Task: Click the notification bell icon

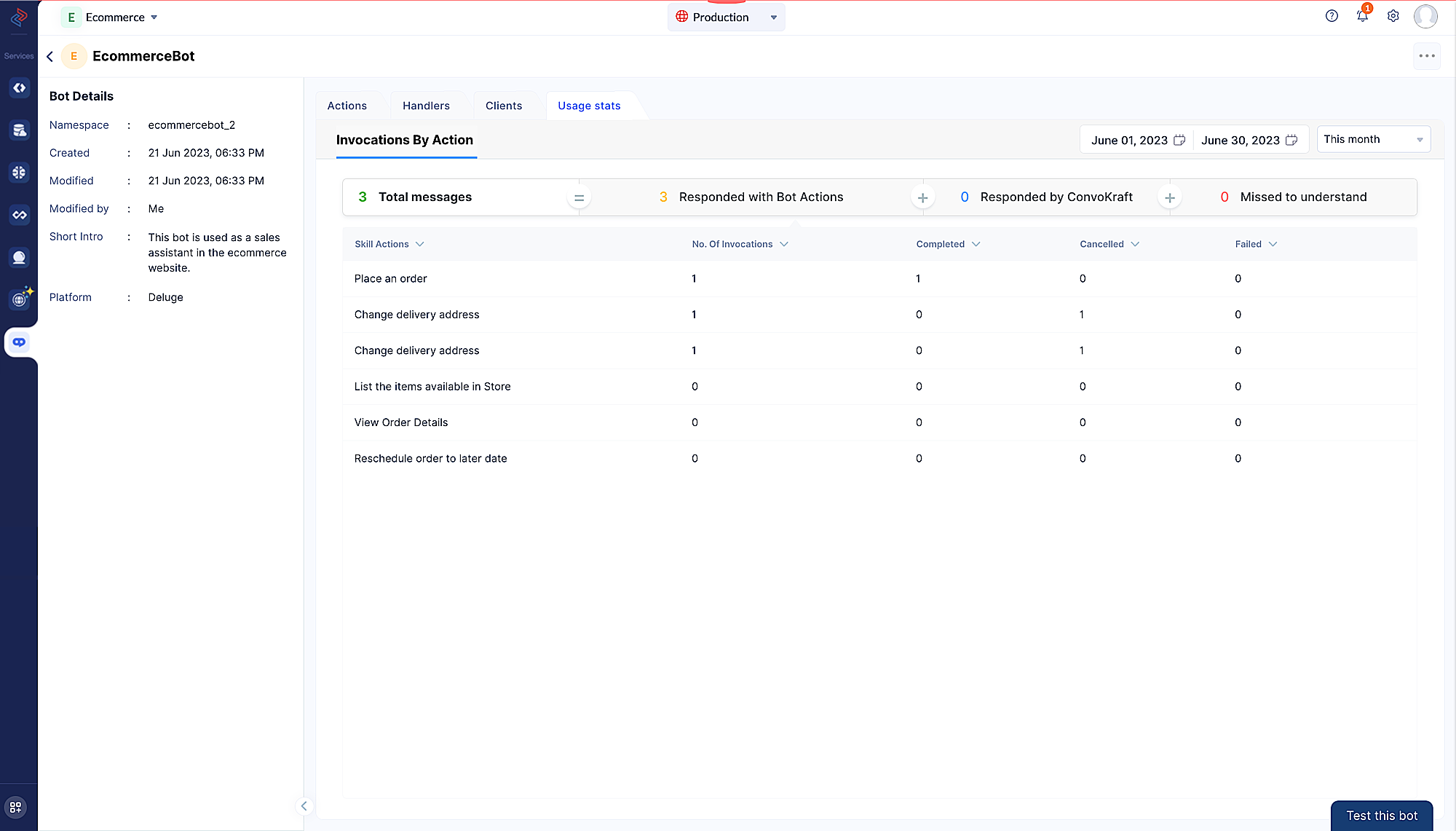Action: point(1362,17)
